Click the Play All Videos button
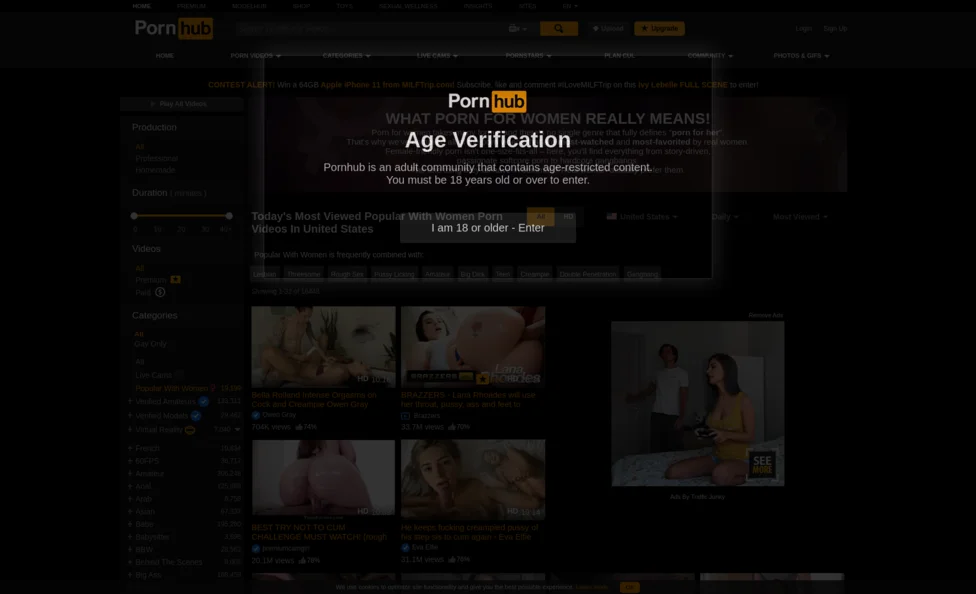Screen dimensions: 976x594 [182, 104]
